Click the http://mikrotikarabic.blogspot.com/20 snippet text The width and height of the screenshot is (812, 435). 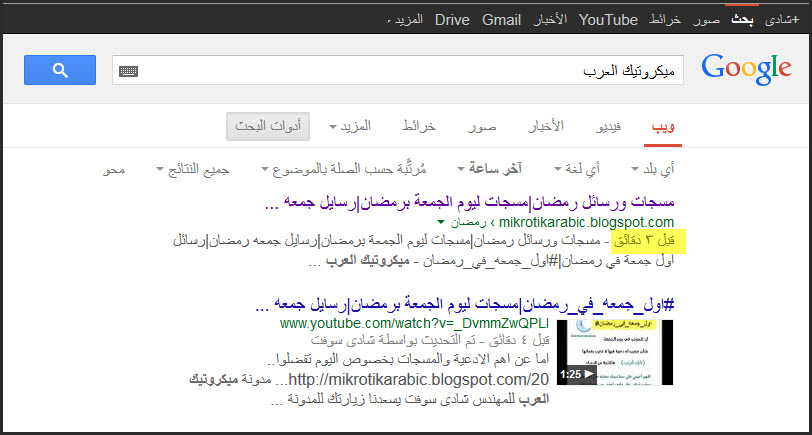418,380
